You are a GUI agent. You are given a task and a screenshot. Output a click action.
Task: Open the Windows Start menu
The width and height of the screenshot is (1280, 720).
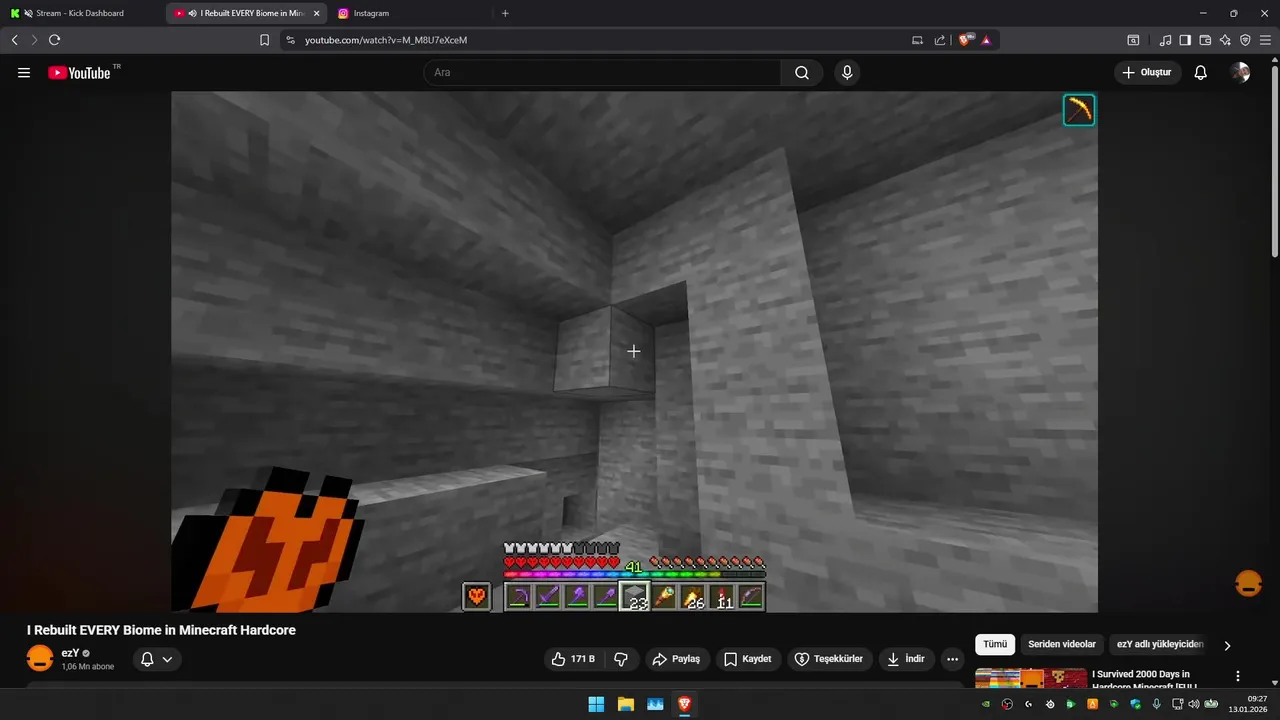(x=596, y=704)
